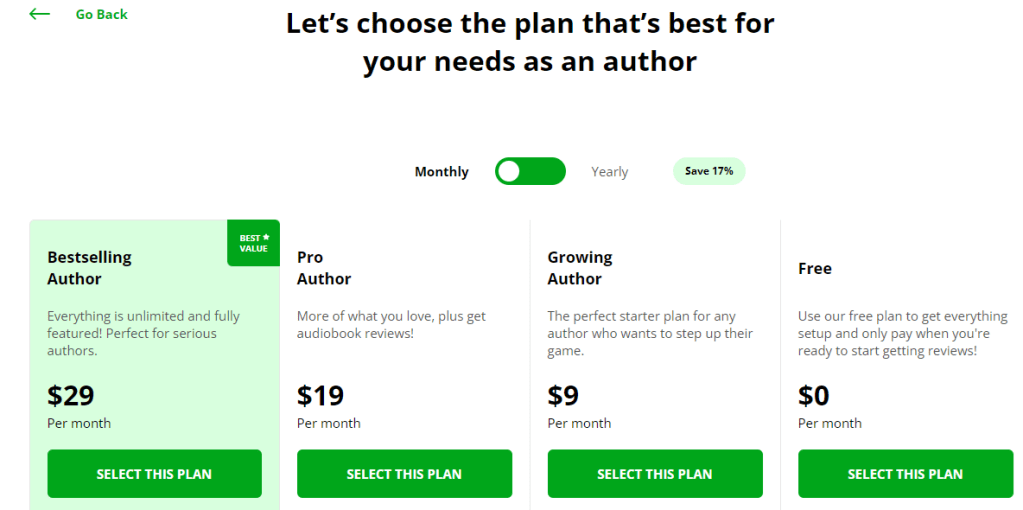This screenshot has height=510, width=1023.
Task: Select the $9 Growing Author plan button
Action: [655, 474]
